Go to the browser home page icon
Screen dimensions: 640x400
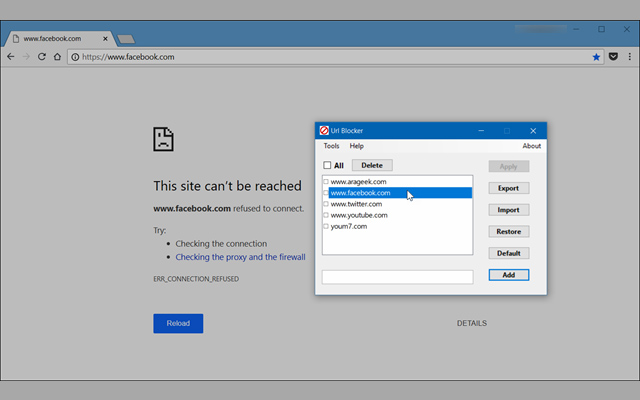click(x=58, y=57)
